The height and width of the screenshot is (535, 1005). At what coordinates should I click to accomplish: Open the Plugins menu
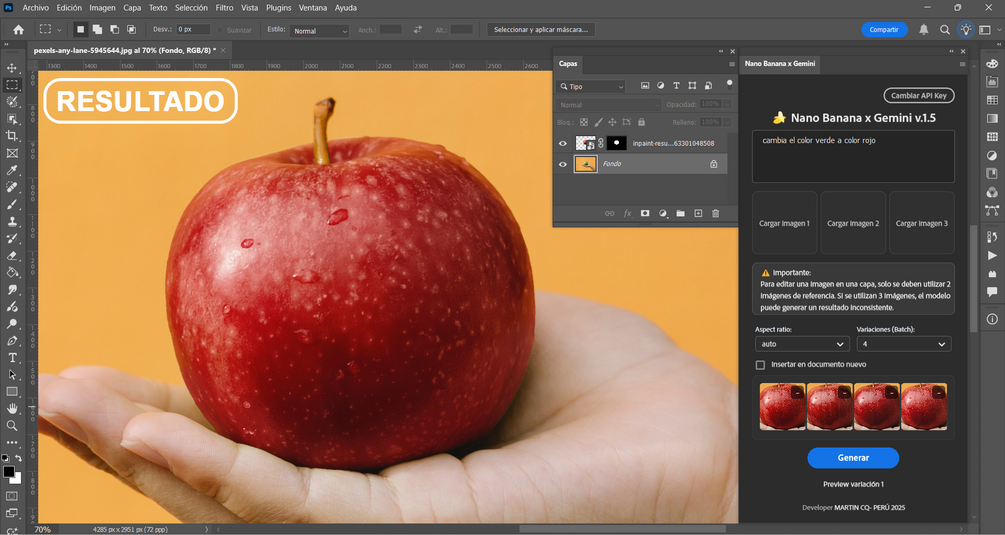(x=278, y=8)
